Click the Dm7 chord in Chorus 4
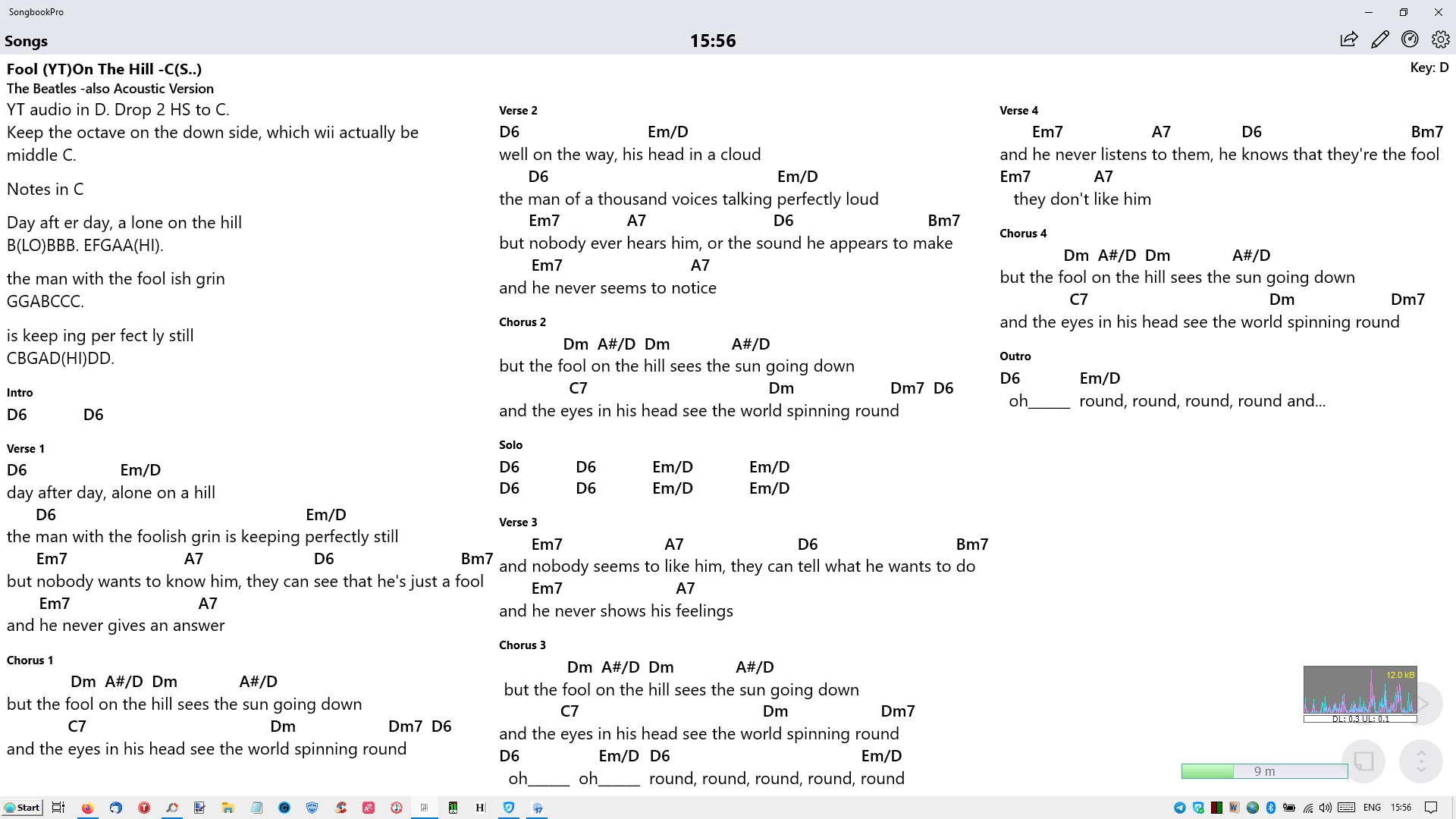Image resolution: width=1456 pixels, height=819 pixels. [1407, 300]
